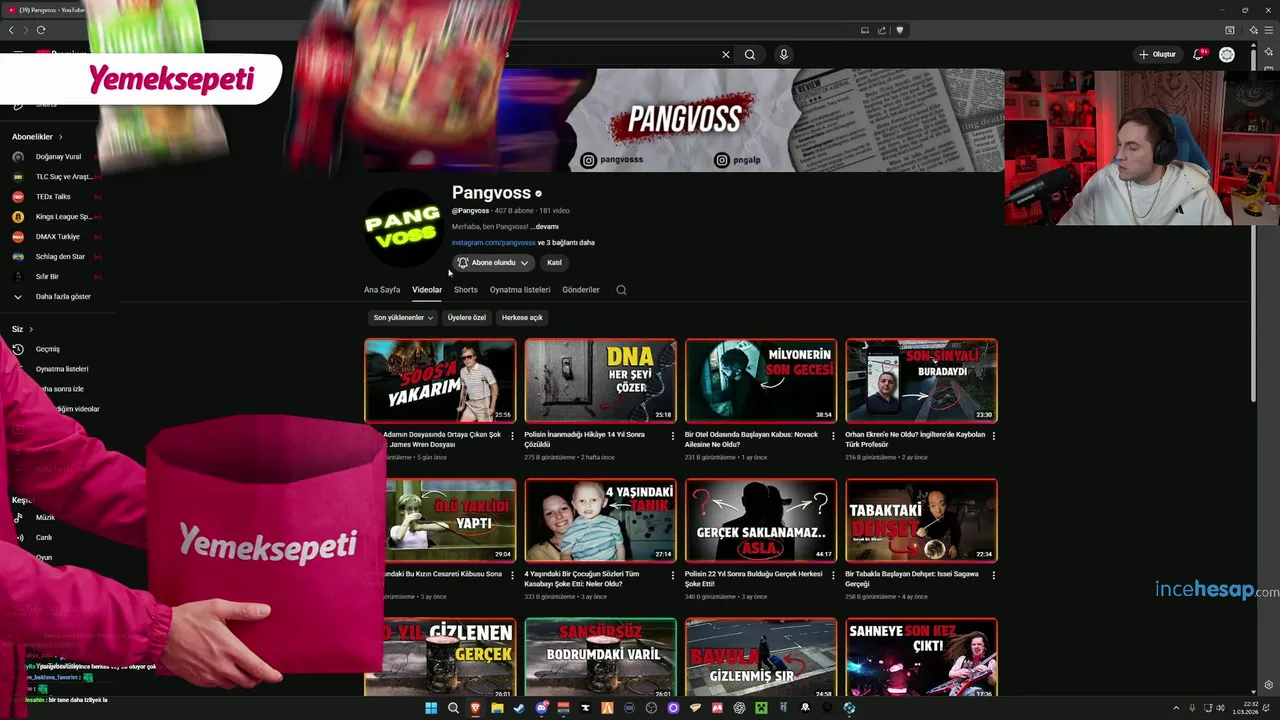Click the Pangvoss channel profile picture
The width and height of the screenshot is (1280, 720).
click(x=403, y=228)
